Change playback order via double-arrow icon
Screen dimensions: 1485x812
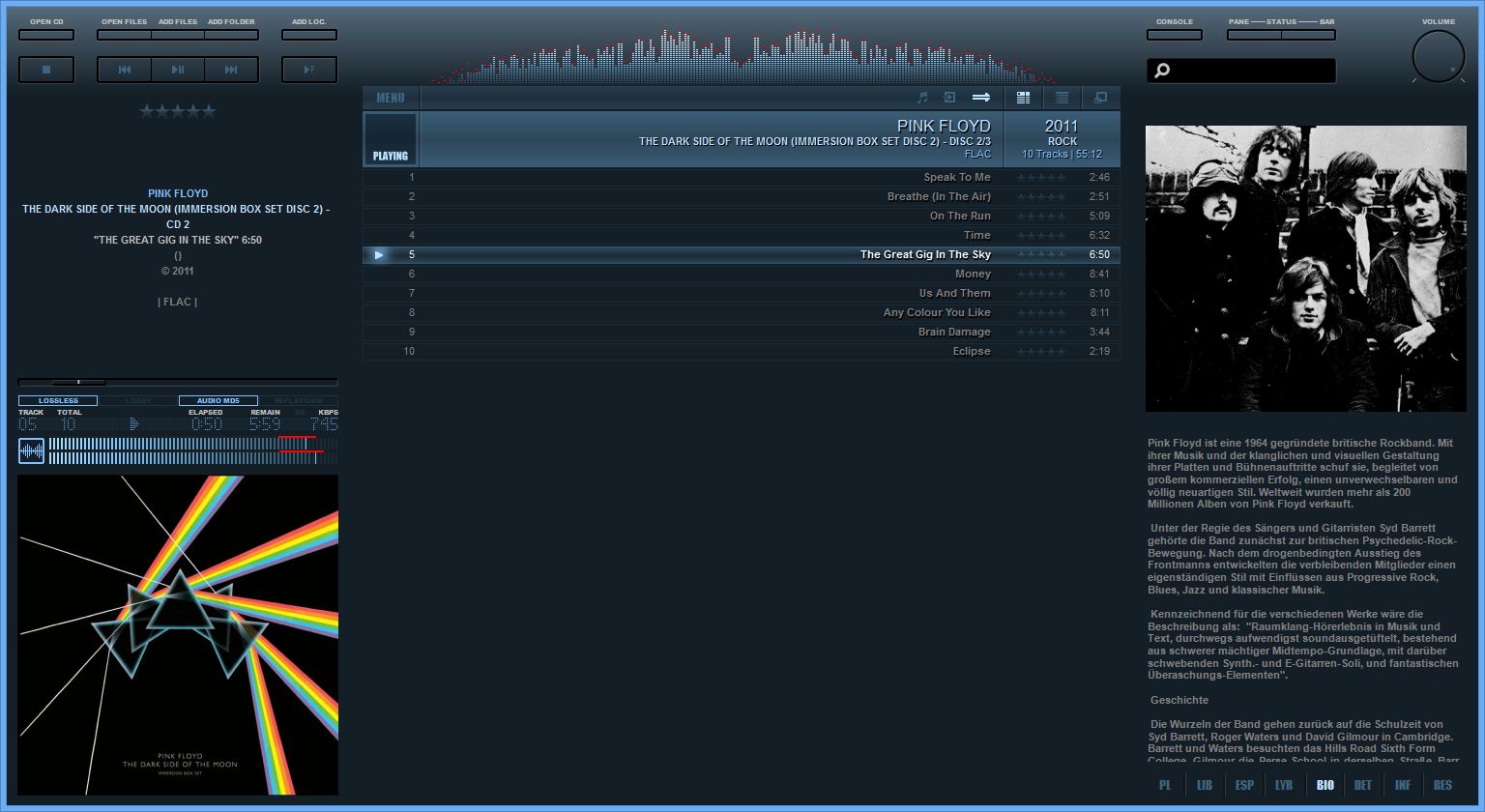981,98
